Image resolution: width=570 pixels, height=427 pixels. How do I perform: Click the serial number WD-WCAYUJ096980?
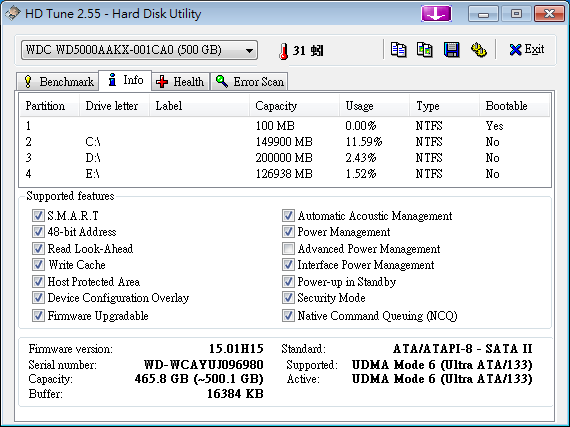point(204,364)
